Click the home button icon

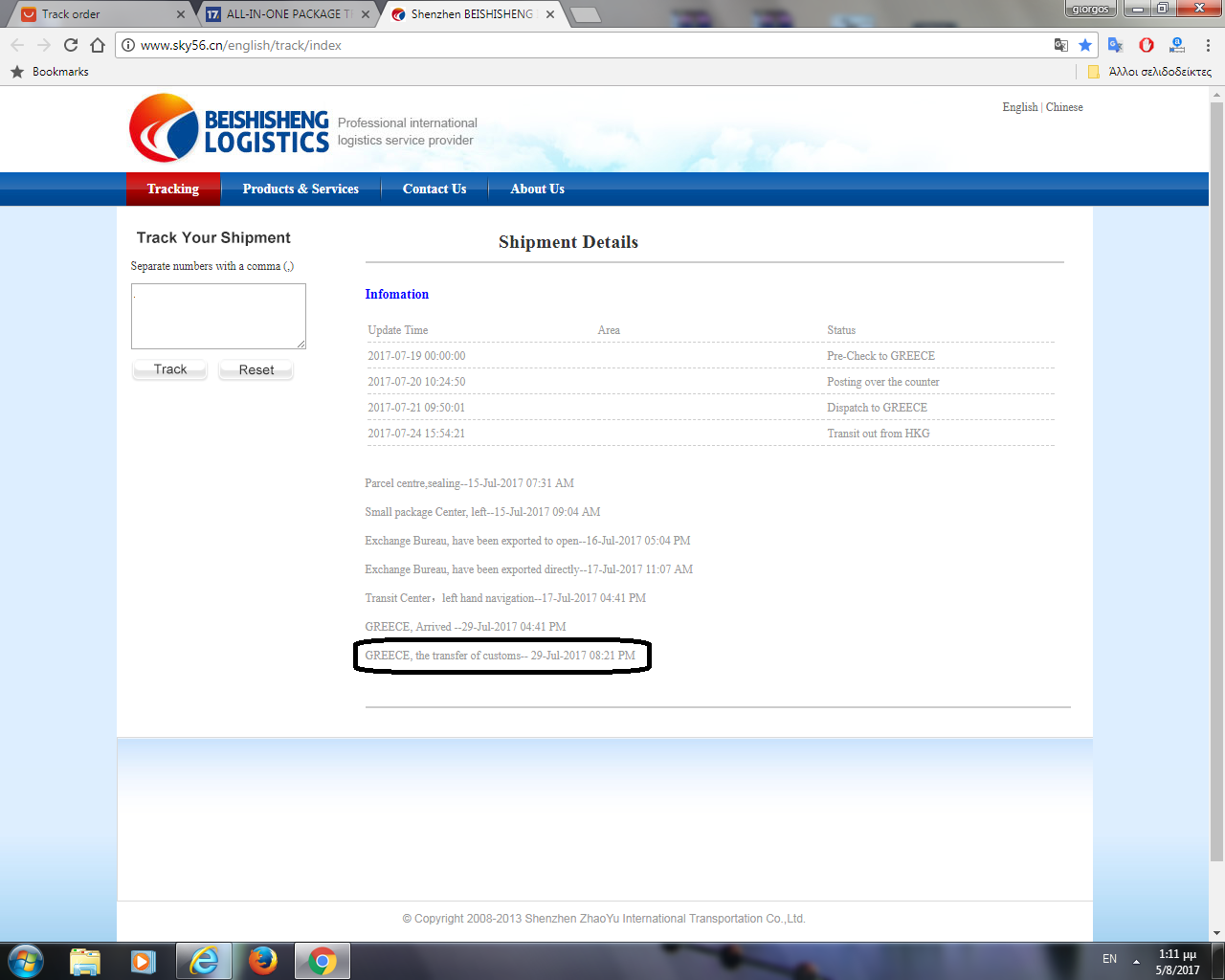pyautogui.click(x=97, y=45)
